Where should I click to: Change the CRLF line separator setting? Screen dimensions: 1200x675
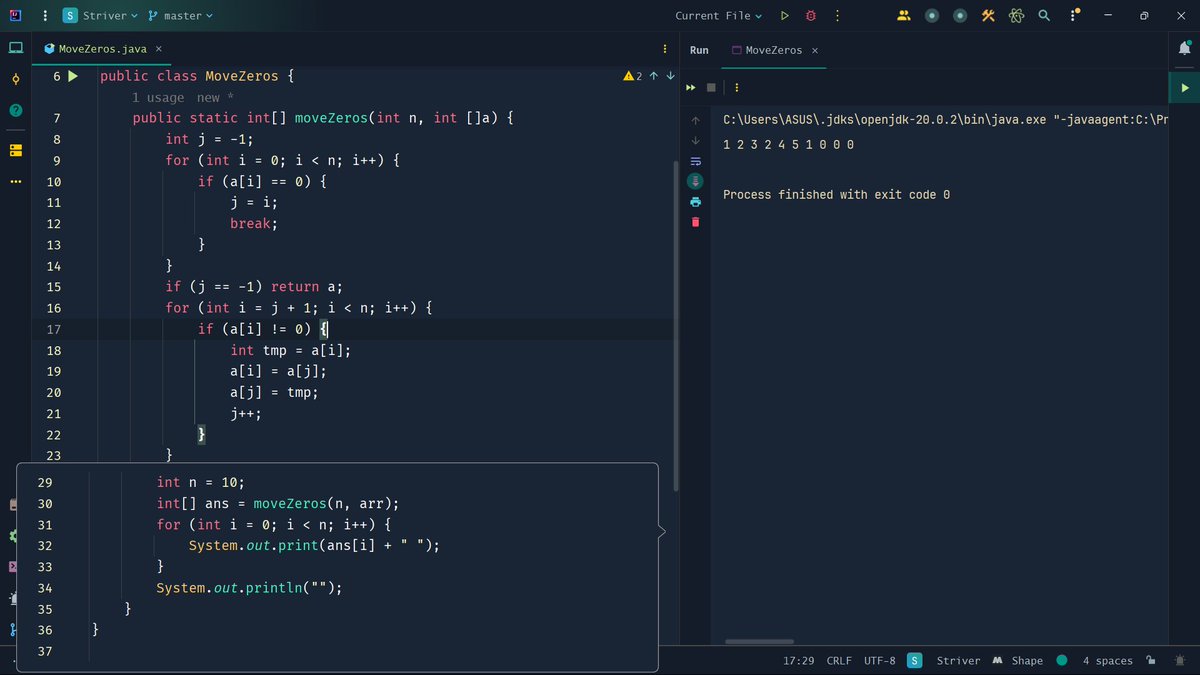click(x=839, y=661)
